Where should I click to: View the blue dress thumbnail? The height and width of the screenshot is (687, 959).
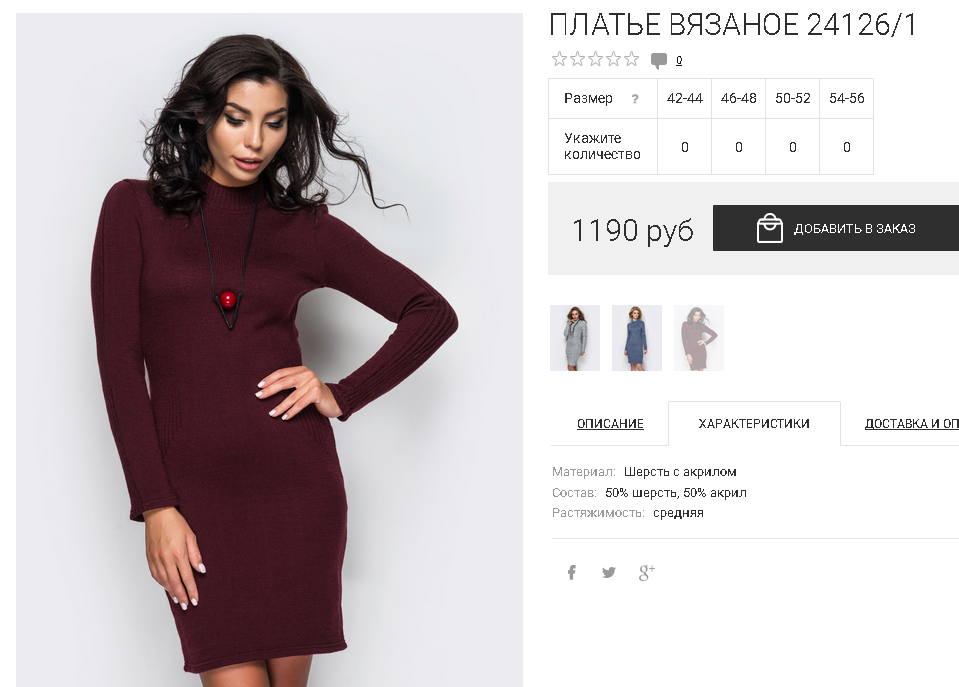[x=637, y=338]
